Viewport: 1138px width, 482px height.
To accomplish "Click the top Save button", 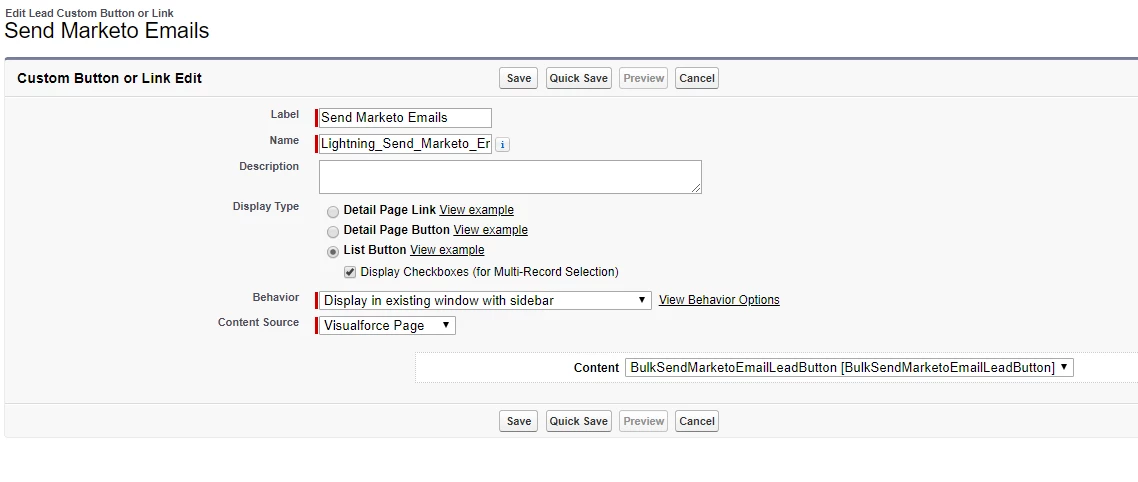I will (x=518, y=78).
